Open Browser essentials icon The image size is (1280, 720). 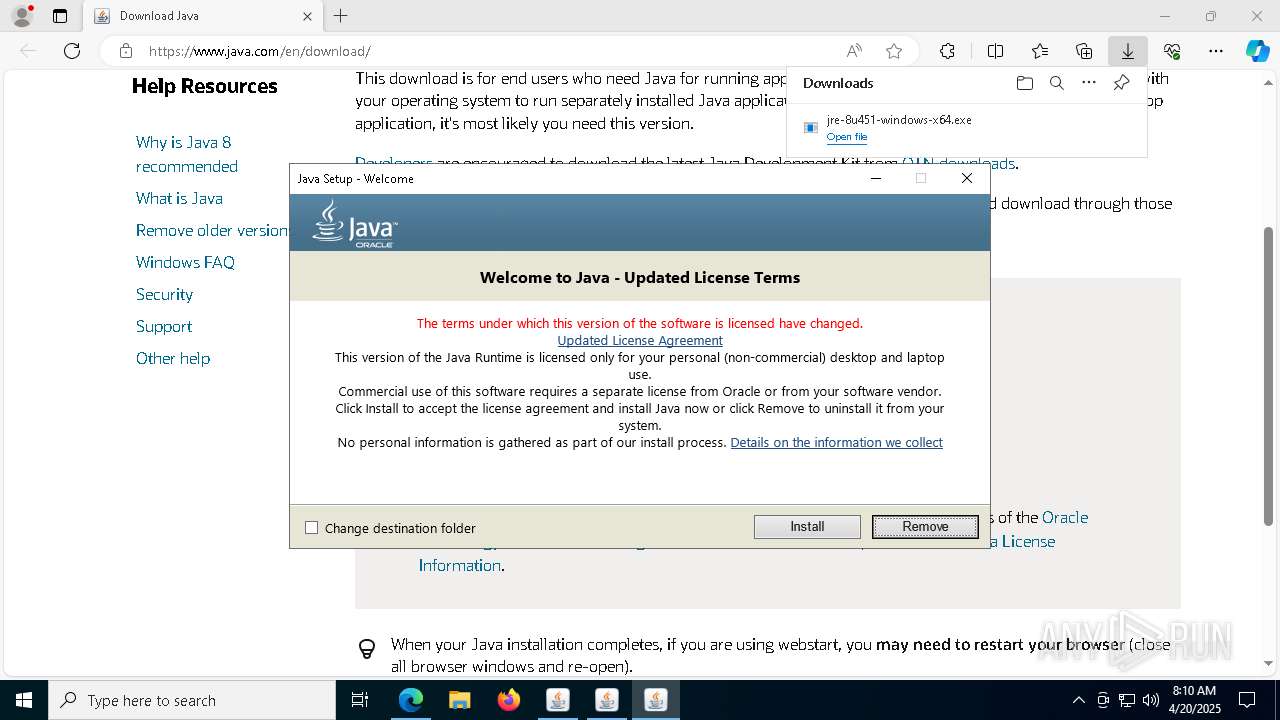coord(1172,51)
